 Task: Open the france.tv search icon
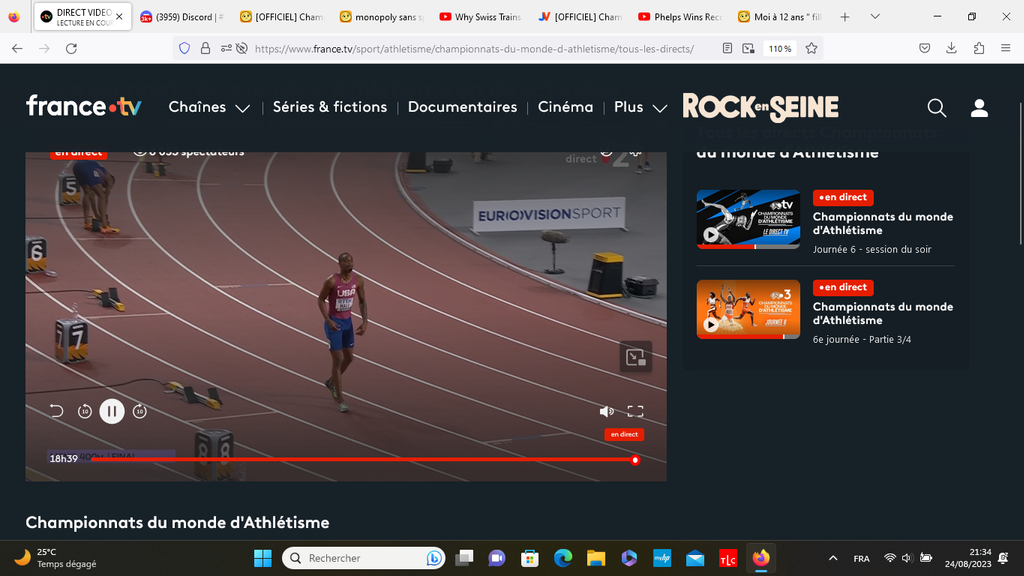click(x=936, y=108)
